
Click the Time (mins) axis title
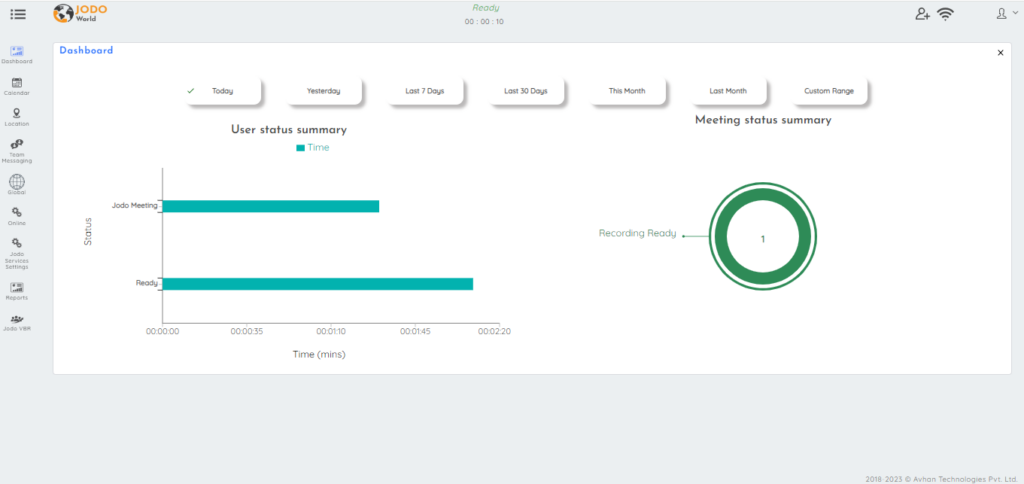[x=319, y=354]
